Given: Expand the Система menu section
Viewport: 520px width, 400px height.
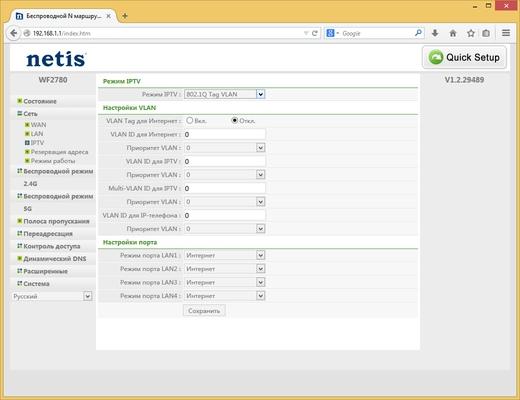Looking at the screenshot, I should point(36,284).
